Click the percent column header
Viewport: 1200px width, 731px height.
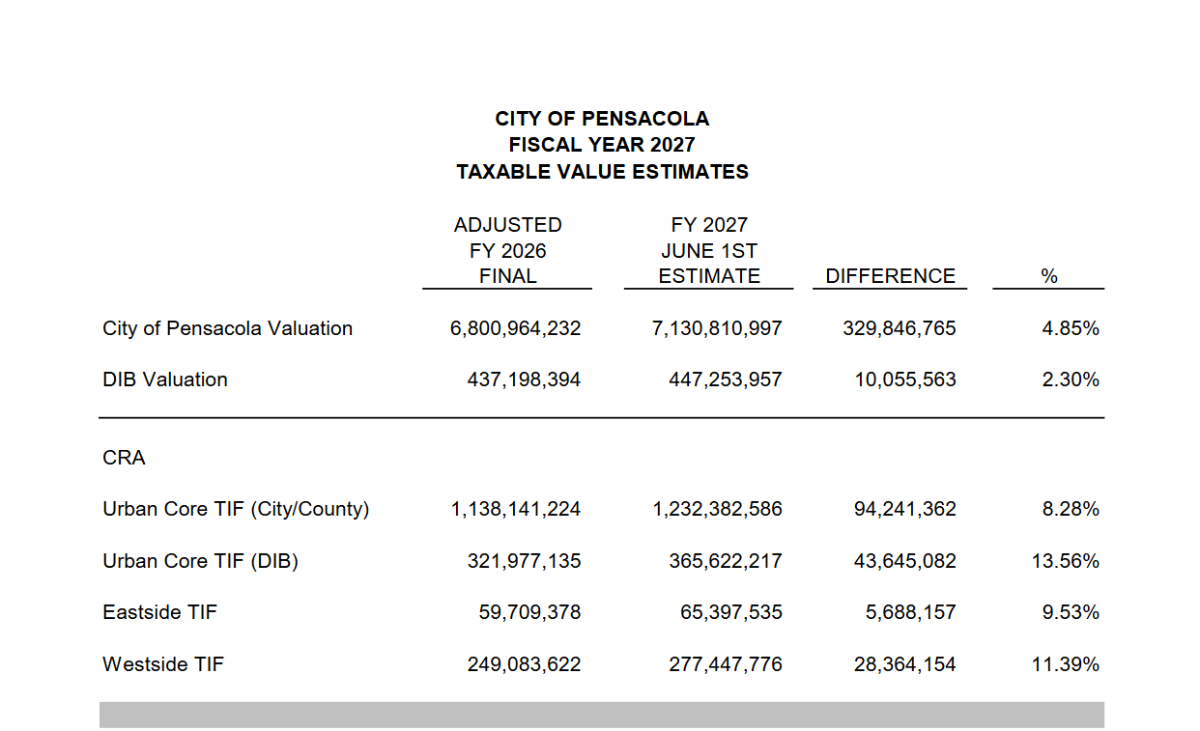click(x=1049, y=277)
